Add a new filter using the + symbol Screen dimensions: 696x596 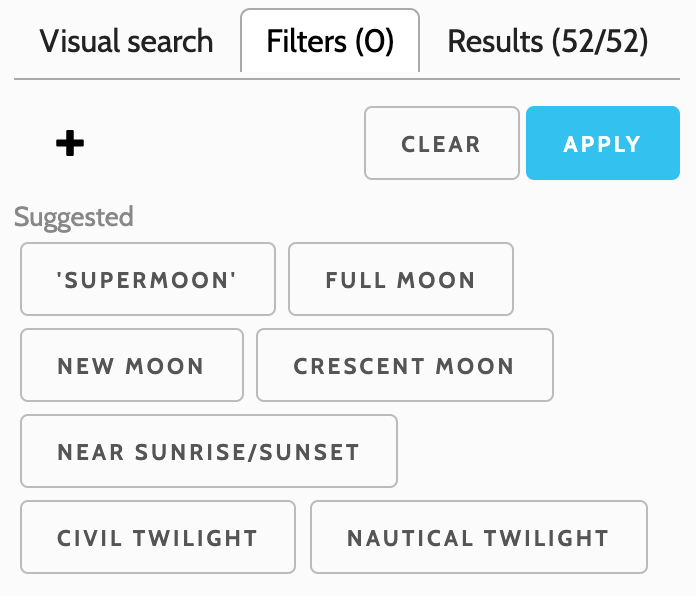pos(69,144)
